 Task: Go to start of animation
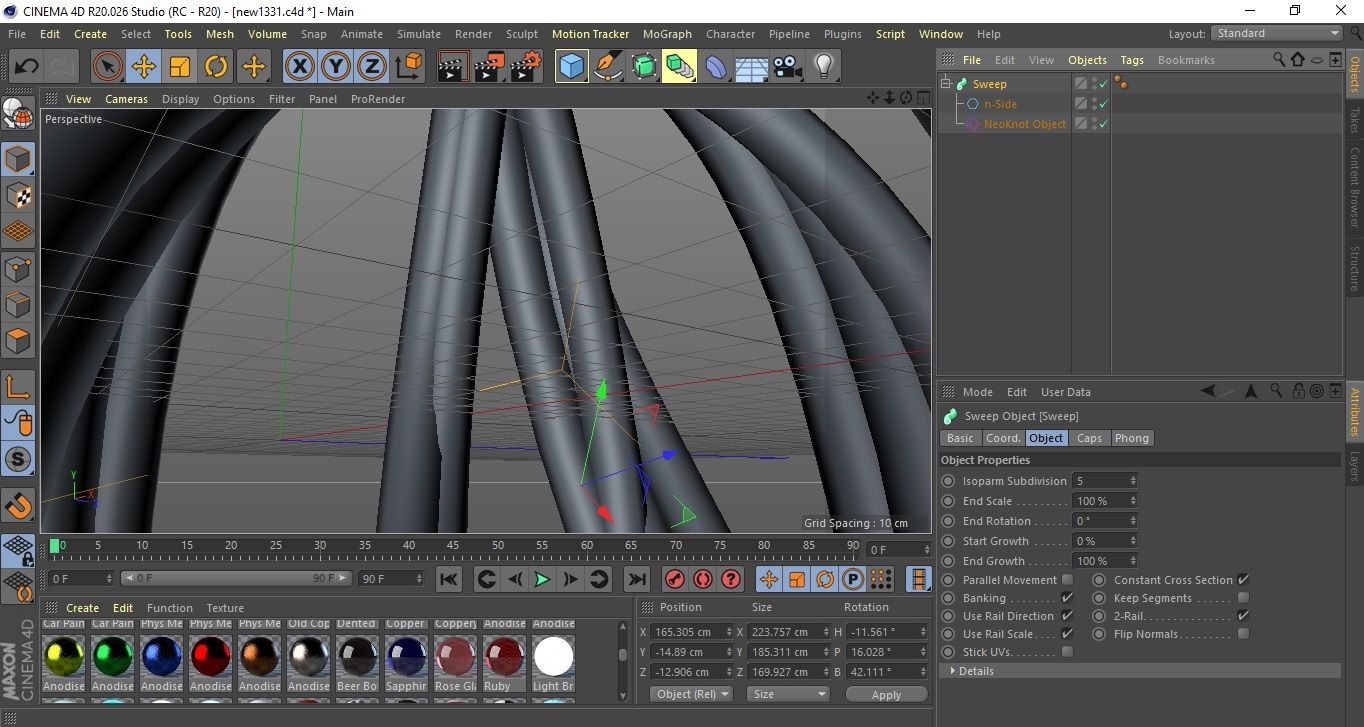point(449,579)
